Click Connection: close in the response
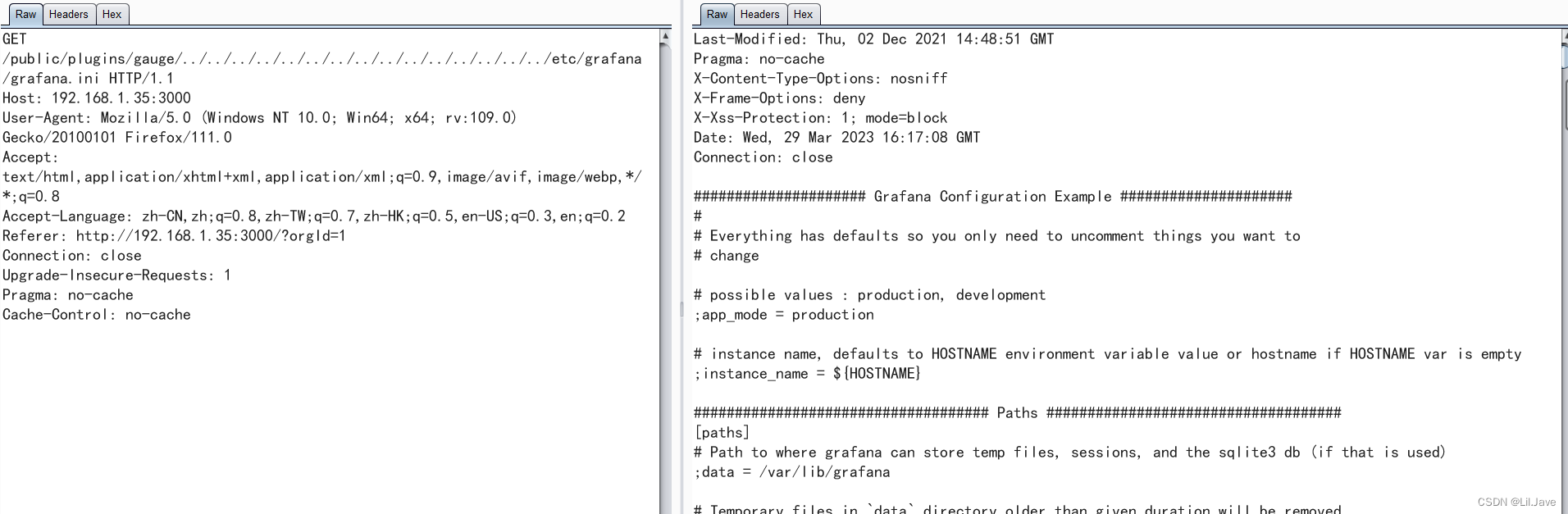Image resolution: width=1568 pixels, height=514 pixels. point(763,157)
